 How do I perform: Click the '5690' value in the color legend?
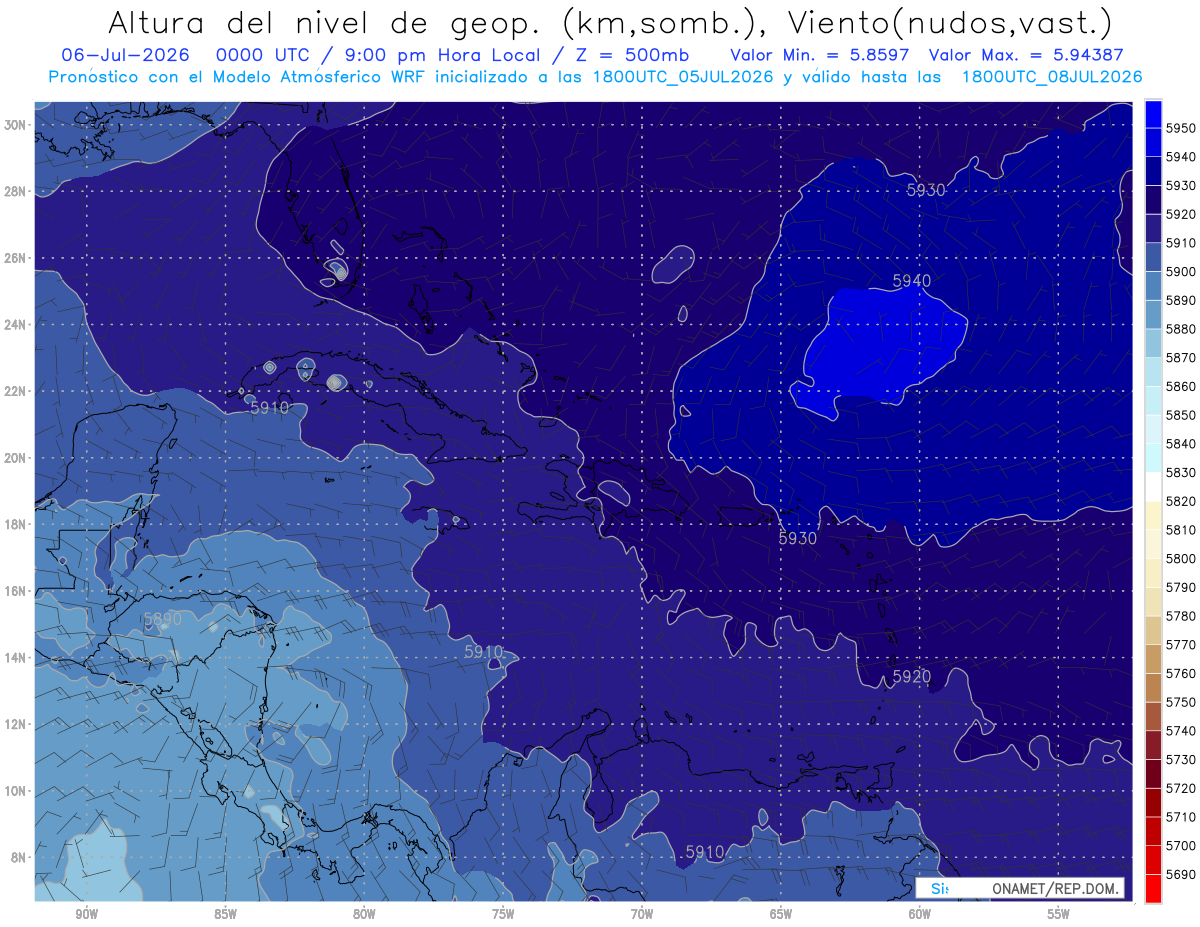point(1181,874)
